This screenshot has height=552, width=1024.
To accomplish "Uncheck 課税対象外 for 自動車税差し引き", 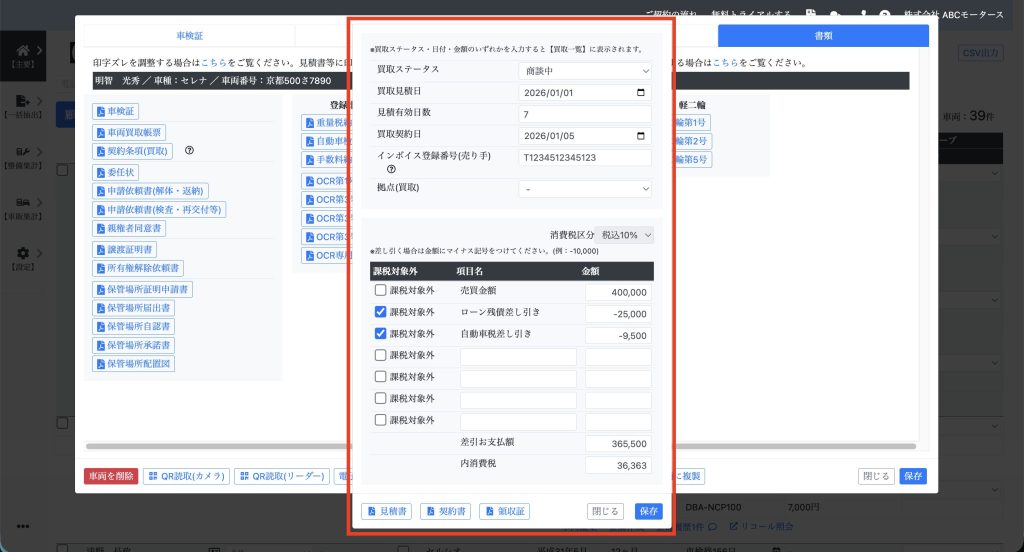I will pyautogui.click(x=380, y=333).
